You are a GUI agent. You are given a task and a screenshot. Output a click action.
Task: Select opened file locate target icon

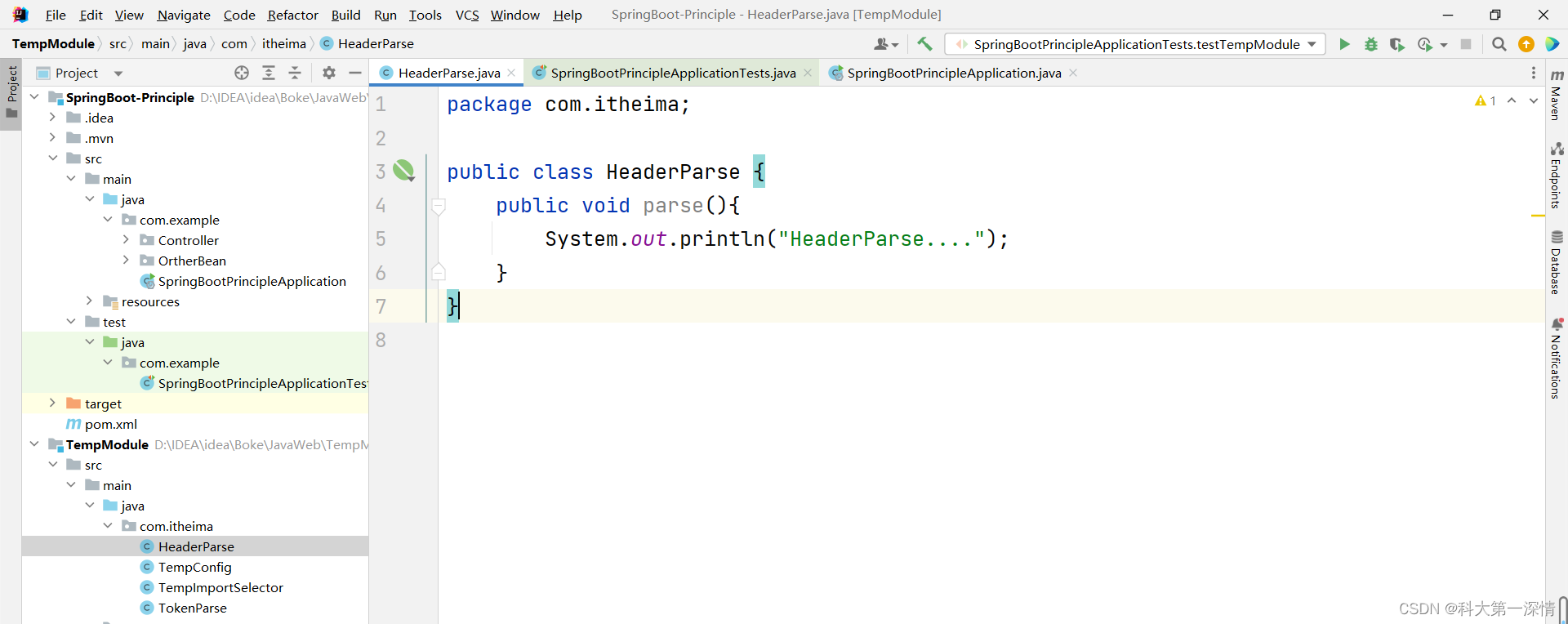pyautogui.click(x=242, y=73)
